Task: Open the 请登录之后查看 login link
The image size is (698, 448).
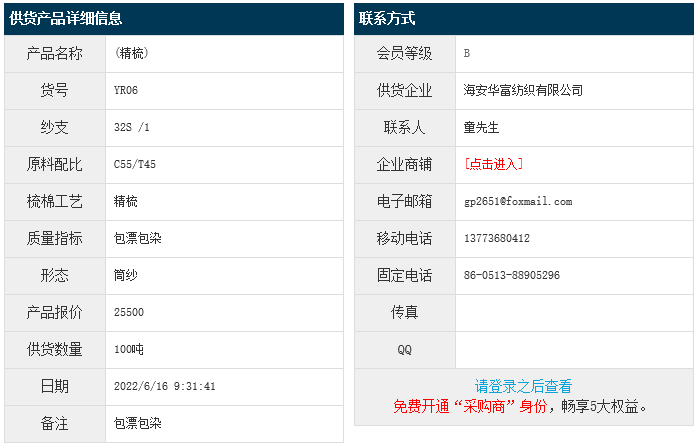Action: click(523, 386)
